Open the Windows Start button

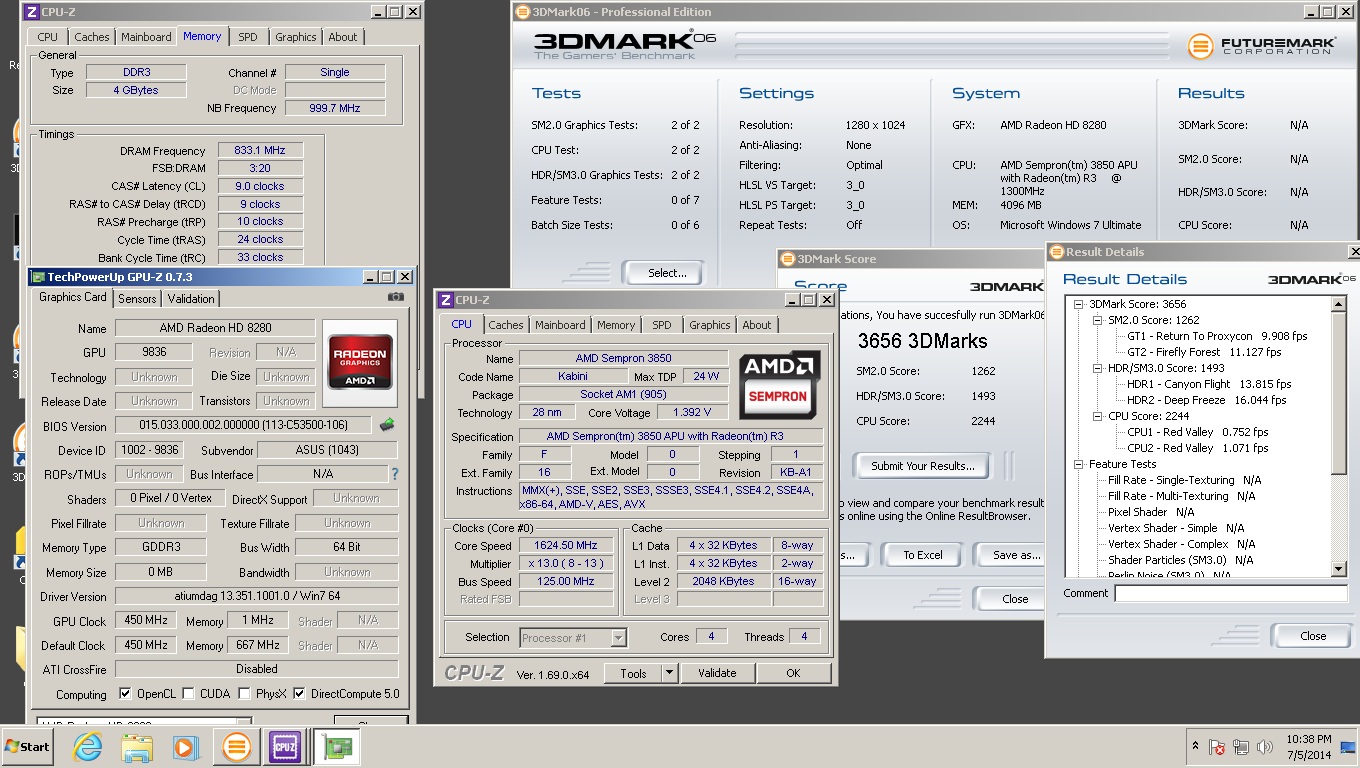[27, 747]
